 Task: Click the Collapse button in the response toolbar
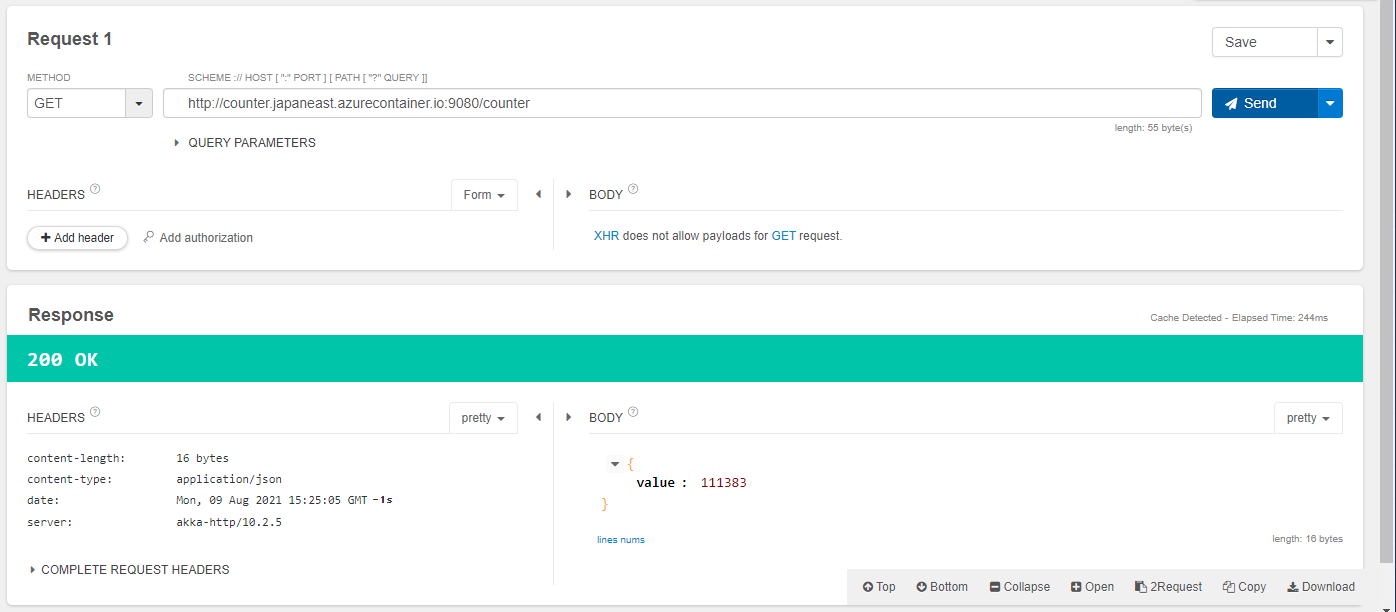pyautogui.click(x=1020, y=587)
